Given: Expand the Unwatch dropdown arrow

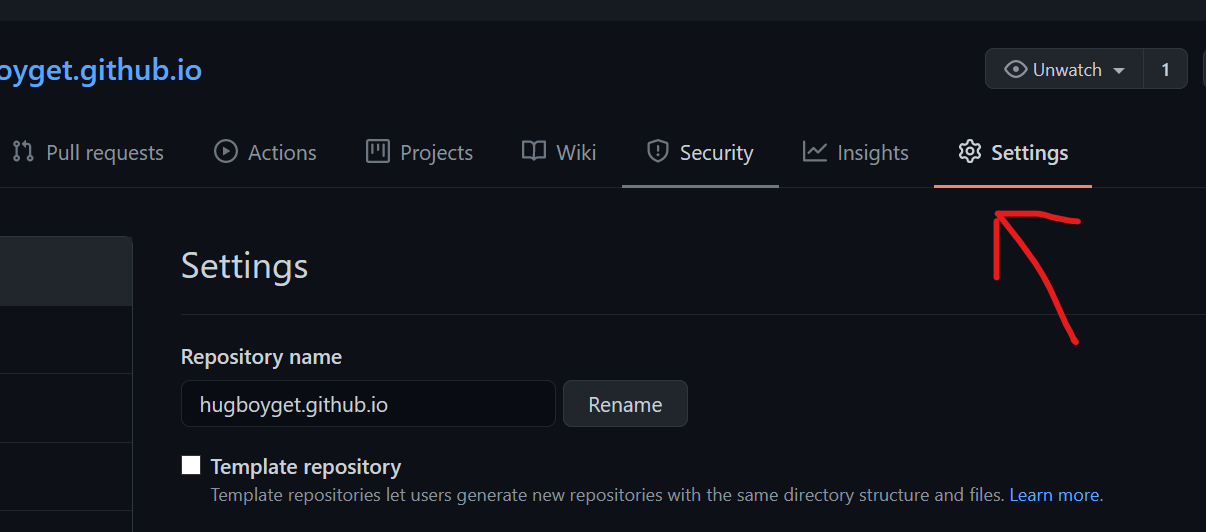Looking at the screenshot, I should pyautogui.click(x=1119, y=71).
